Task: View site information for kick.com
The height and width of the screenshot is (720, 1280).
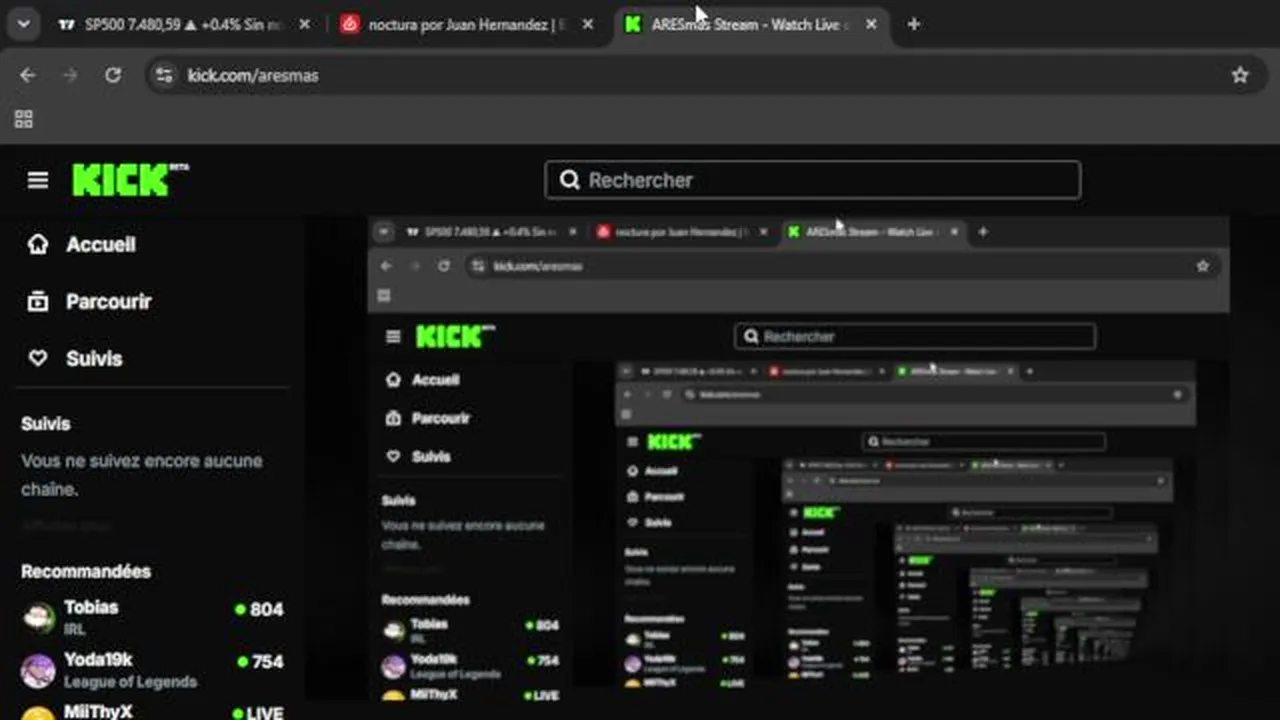Action: click(x=165, y=75)
